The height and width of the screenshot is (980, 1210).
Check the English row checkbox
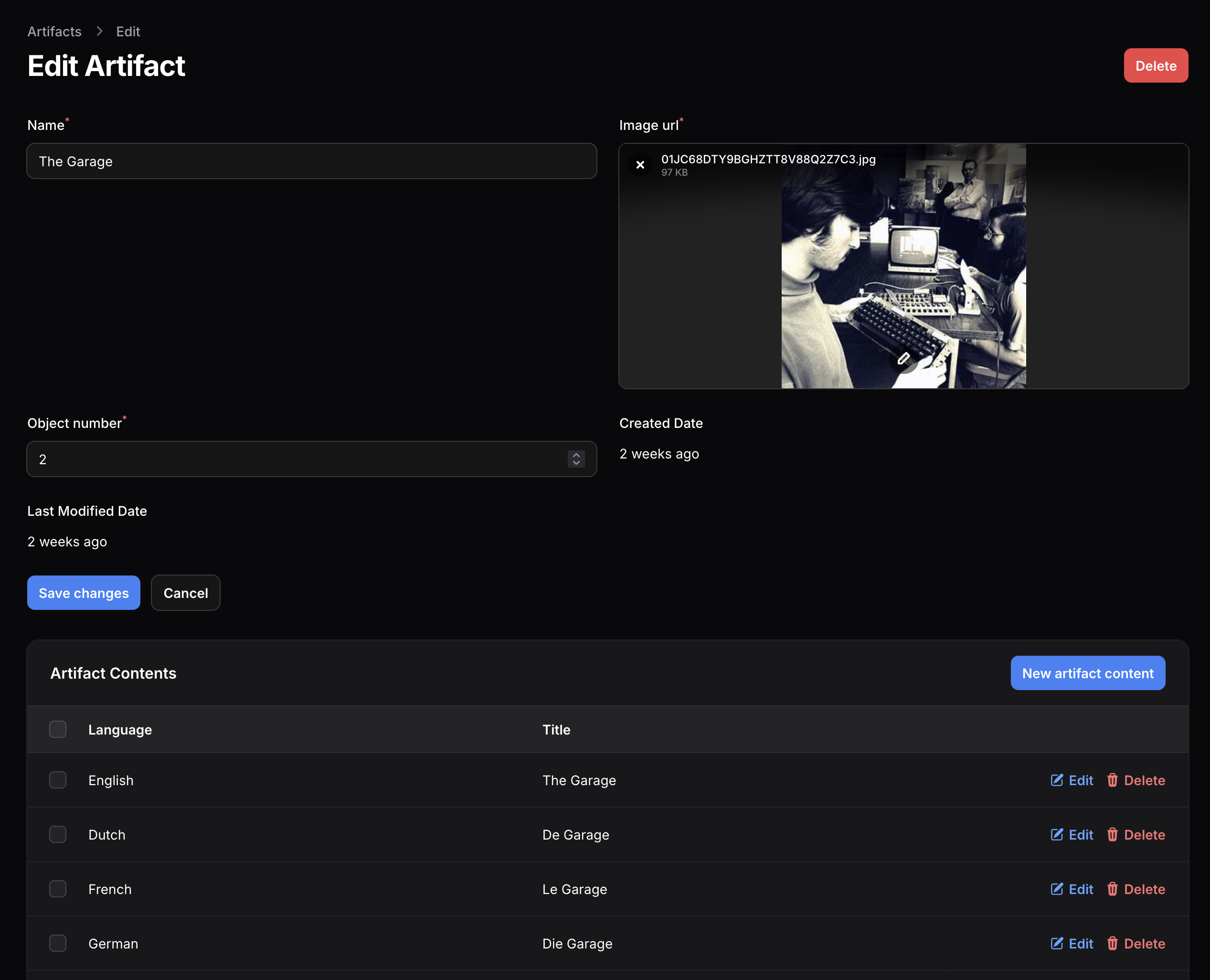tap(58, 780)
